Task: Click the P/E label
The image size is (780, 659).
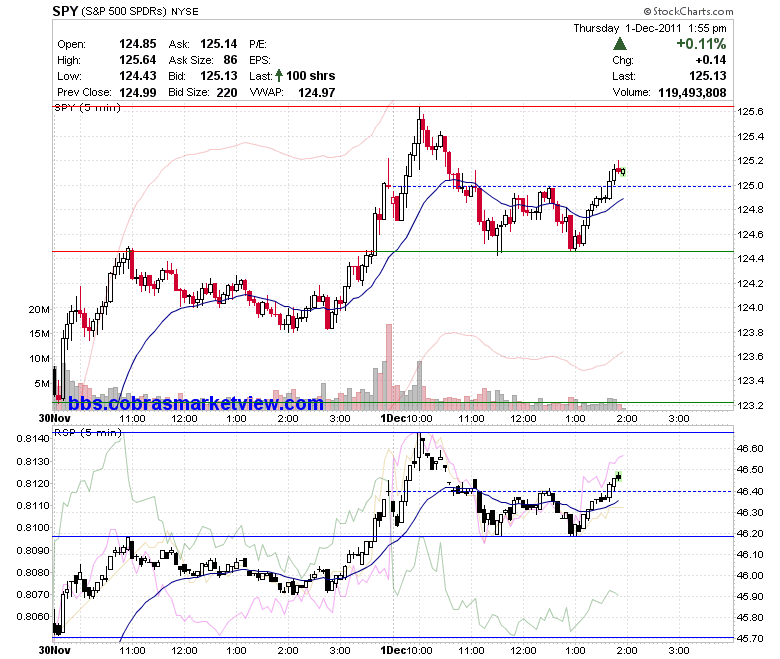Action: tap(258, 44)
